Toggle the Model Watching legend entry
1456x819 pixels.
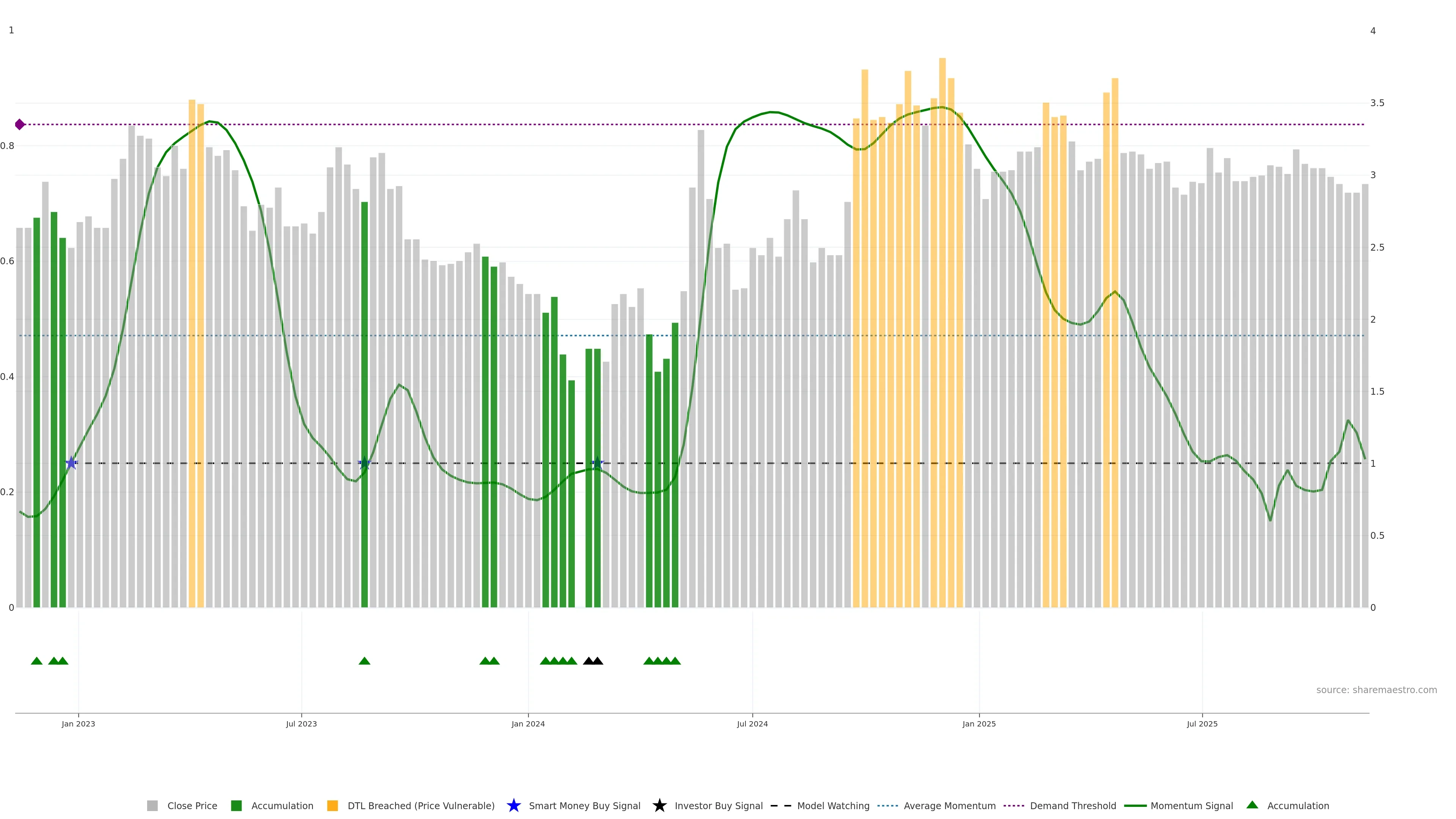833,805
